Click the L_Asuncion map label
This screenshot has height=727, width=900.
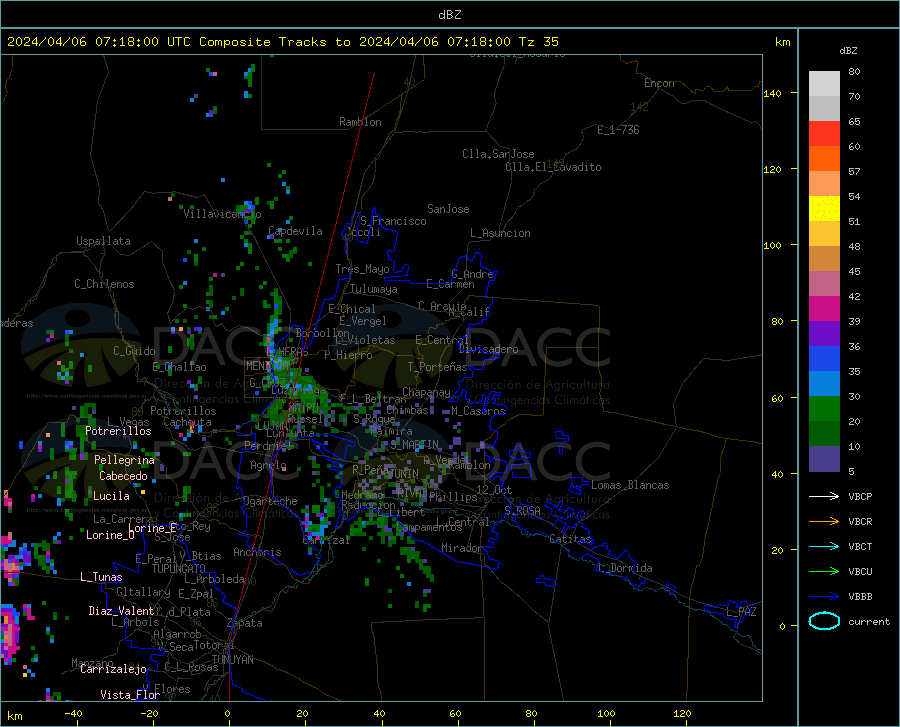click(500, 233)
